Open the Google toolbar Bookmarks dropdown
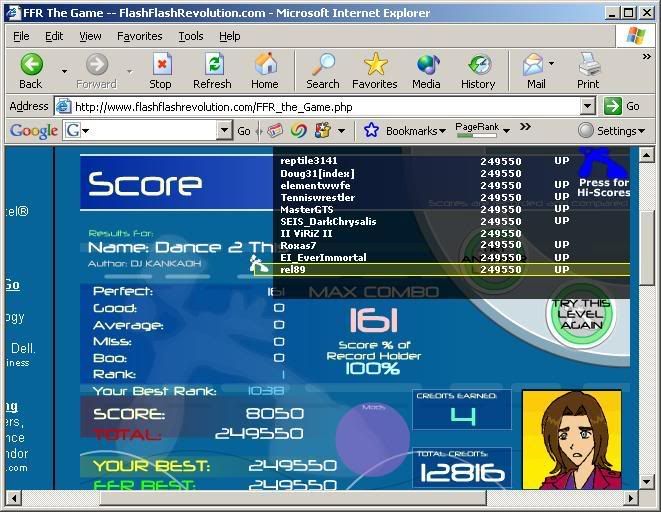Viewport: 661px width, 512px height. click(x=444, y=131)
